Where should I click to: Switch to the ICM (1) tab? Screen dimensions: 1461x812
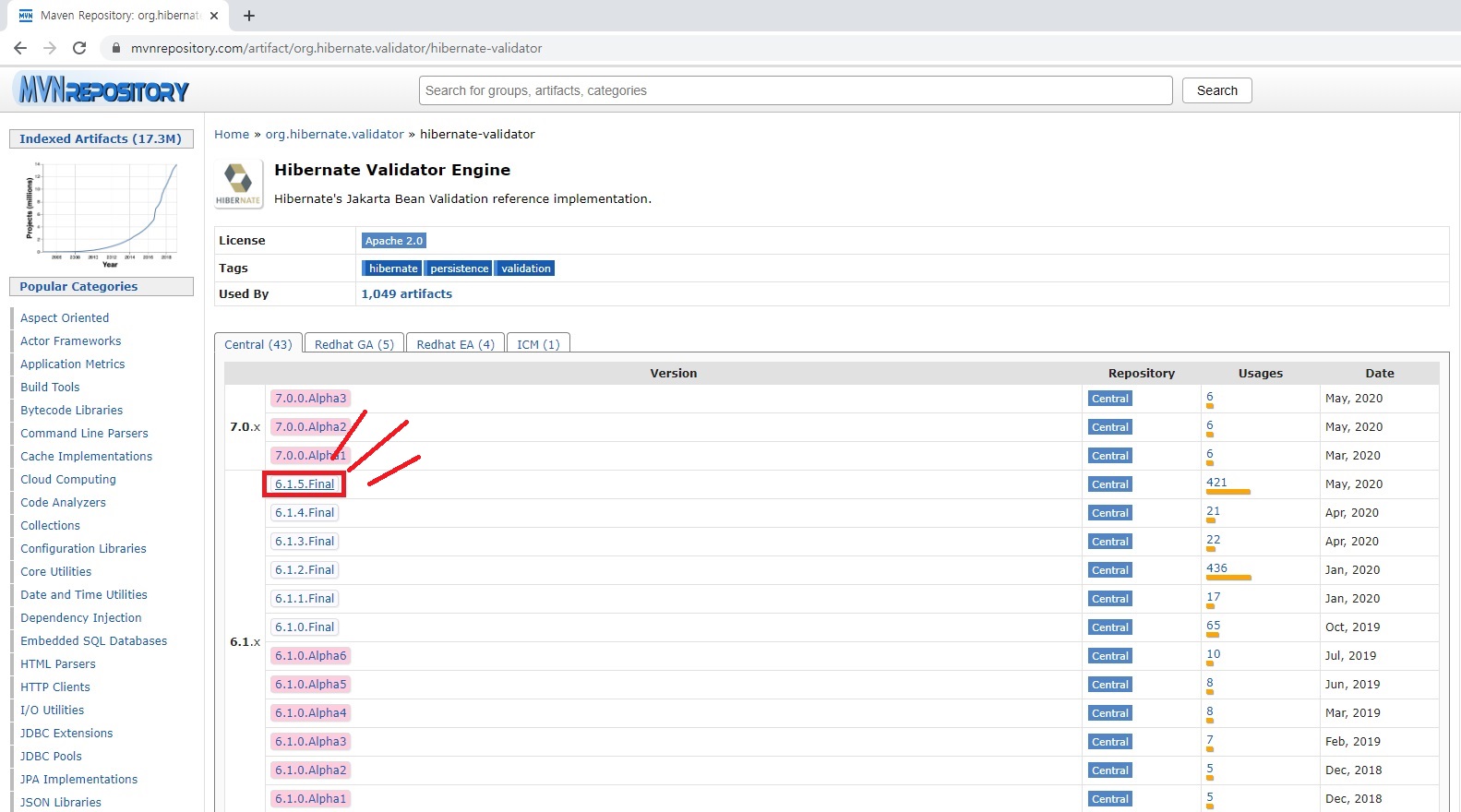539,344
